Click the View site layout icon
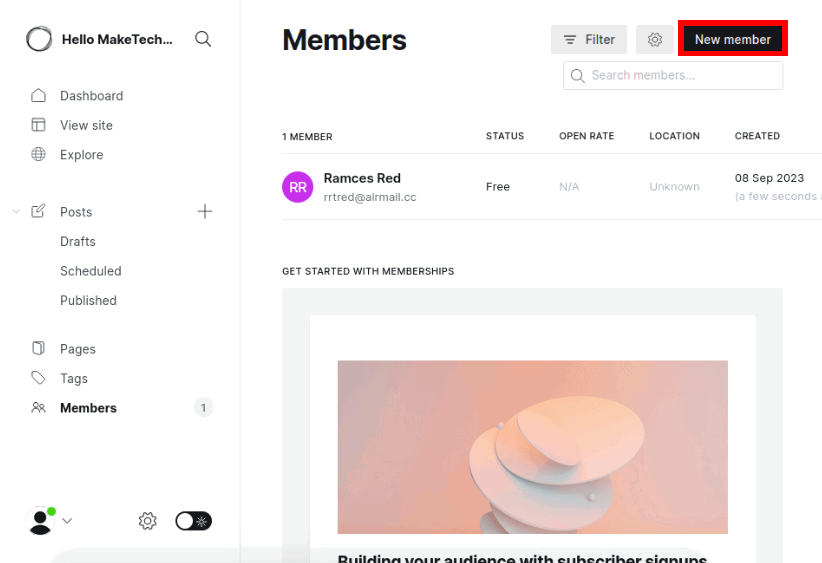This screenshot has width=822, height=563. coord(39,125)
